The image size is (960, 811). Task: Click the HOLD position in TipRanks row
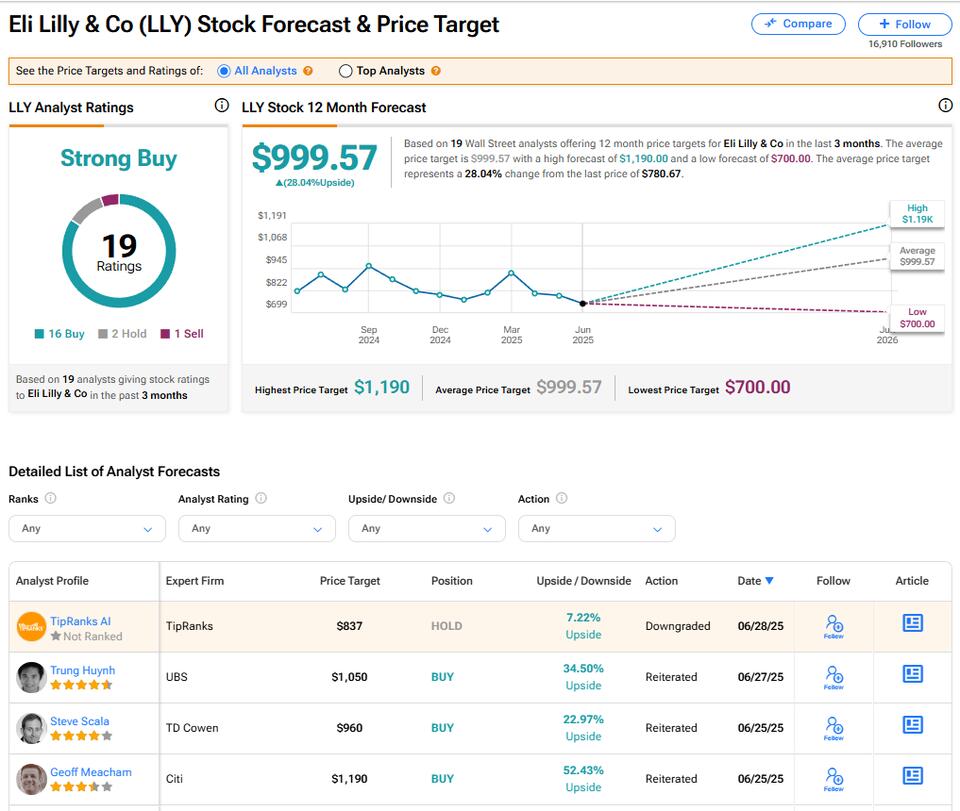[x=446, y=626]
